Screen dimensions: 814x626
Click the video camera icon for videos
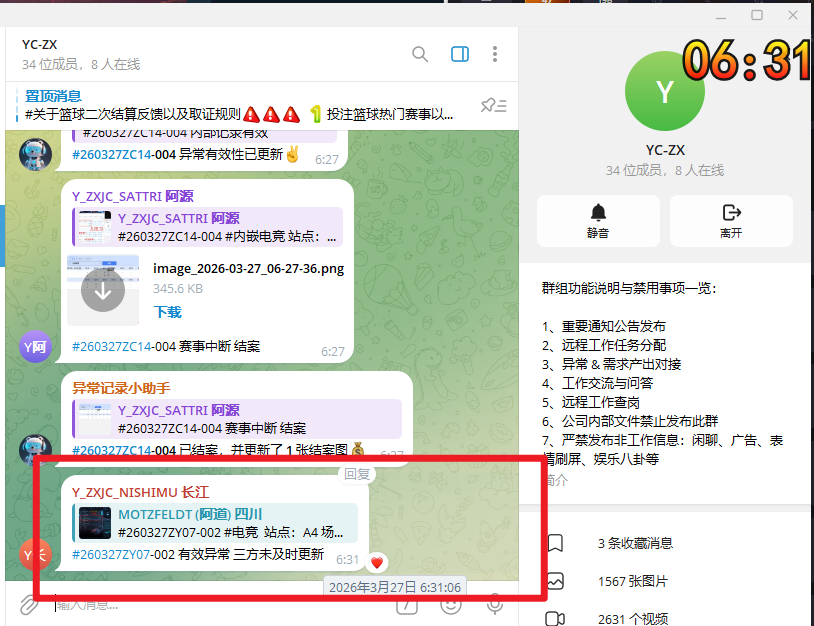coord(555,619)
